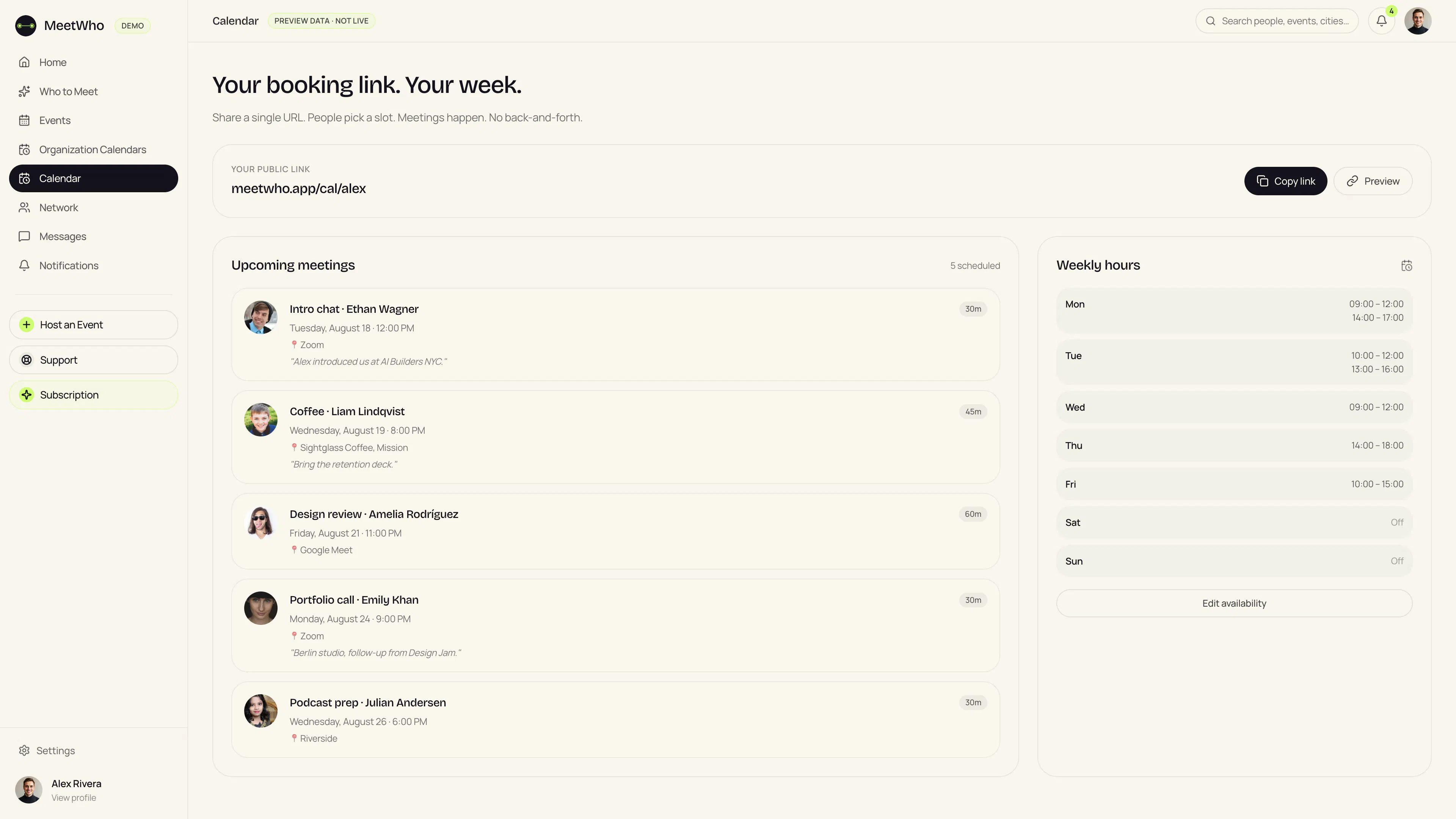
Task: Click the search magnifier icon
Action: tap(1211, 21)
